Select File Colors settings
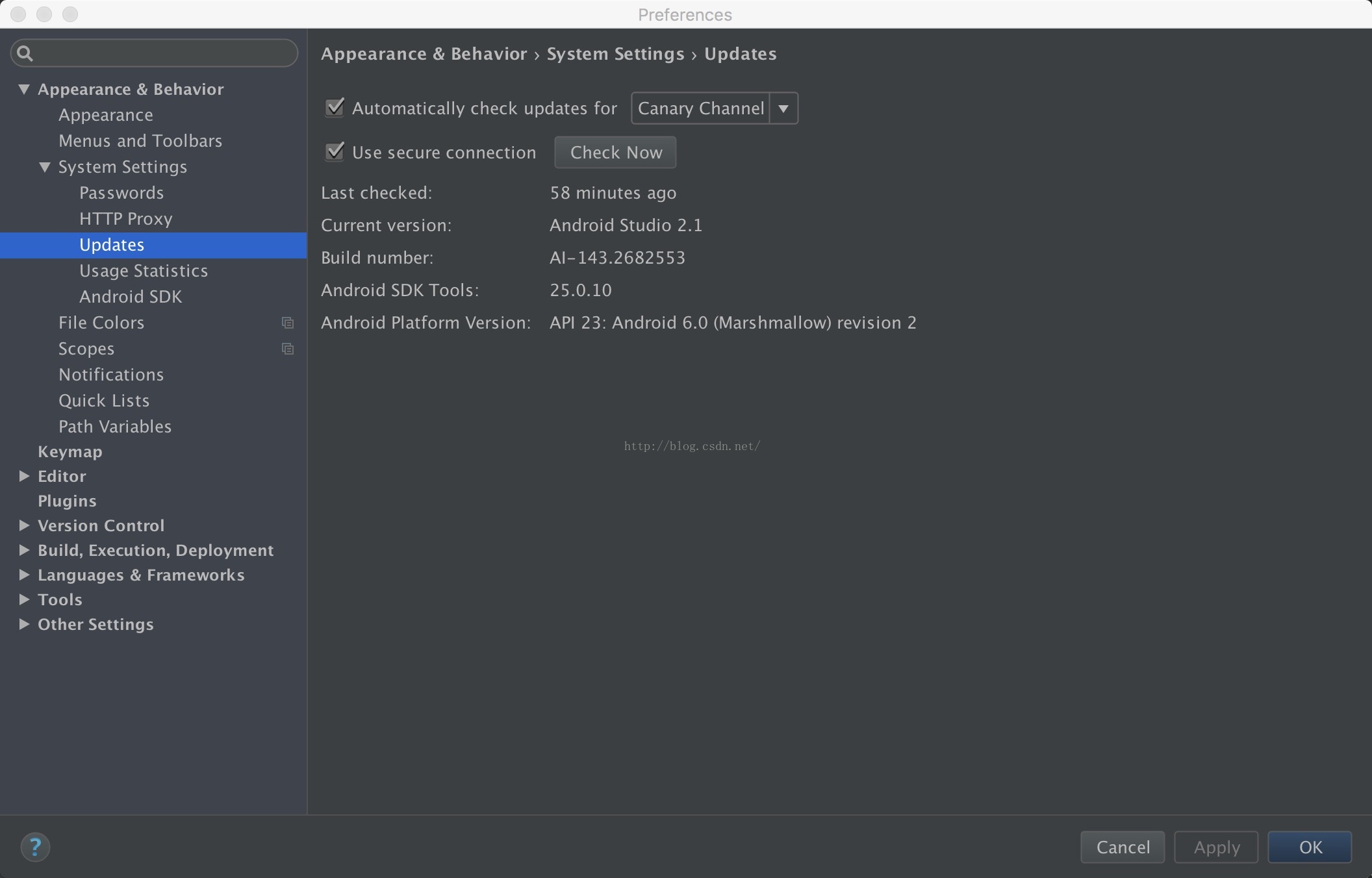Image resolution: width=1372 pixels, height=878 pixels. 101,323
